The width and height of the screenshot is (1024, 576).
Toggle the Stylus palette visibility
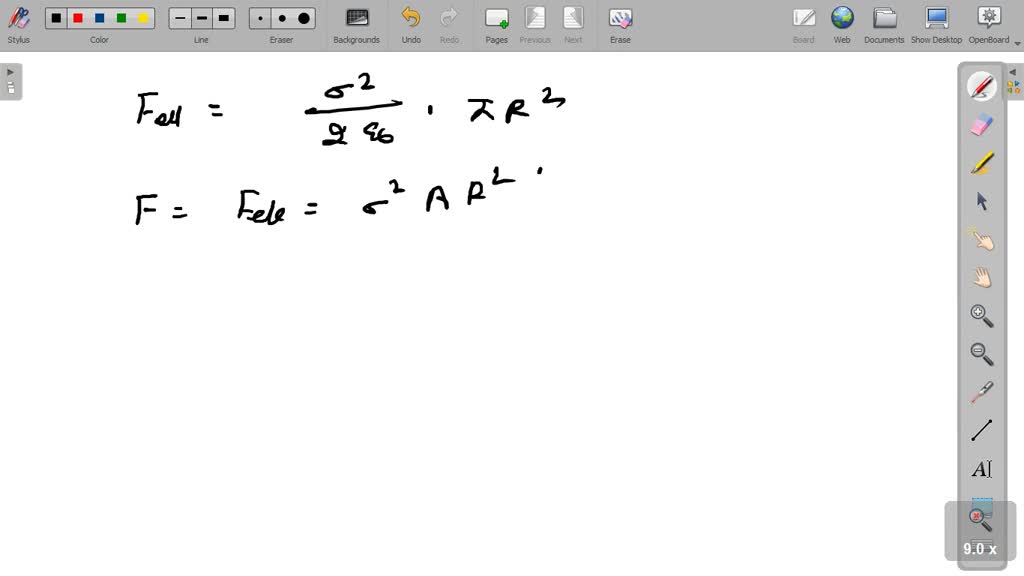pos(18,24)
